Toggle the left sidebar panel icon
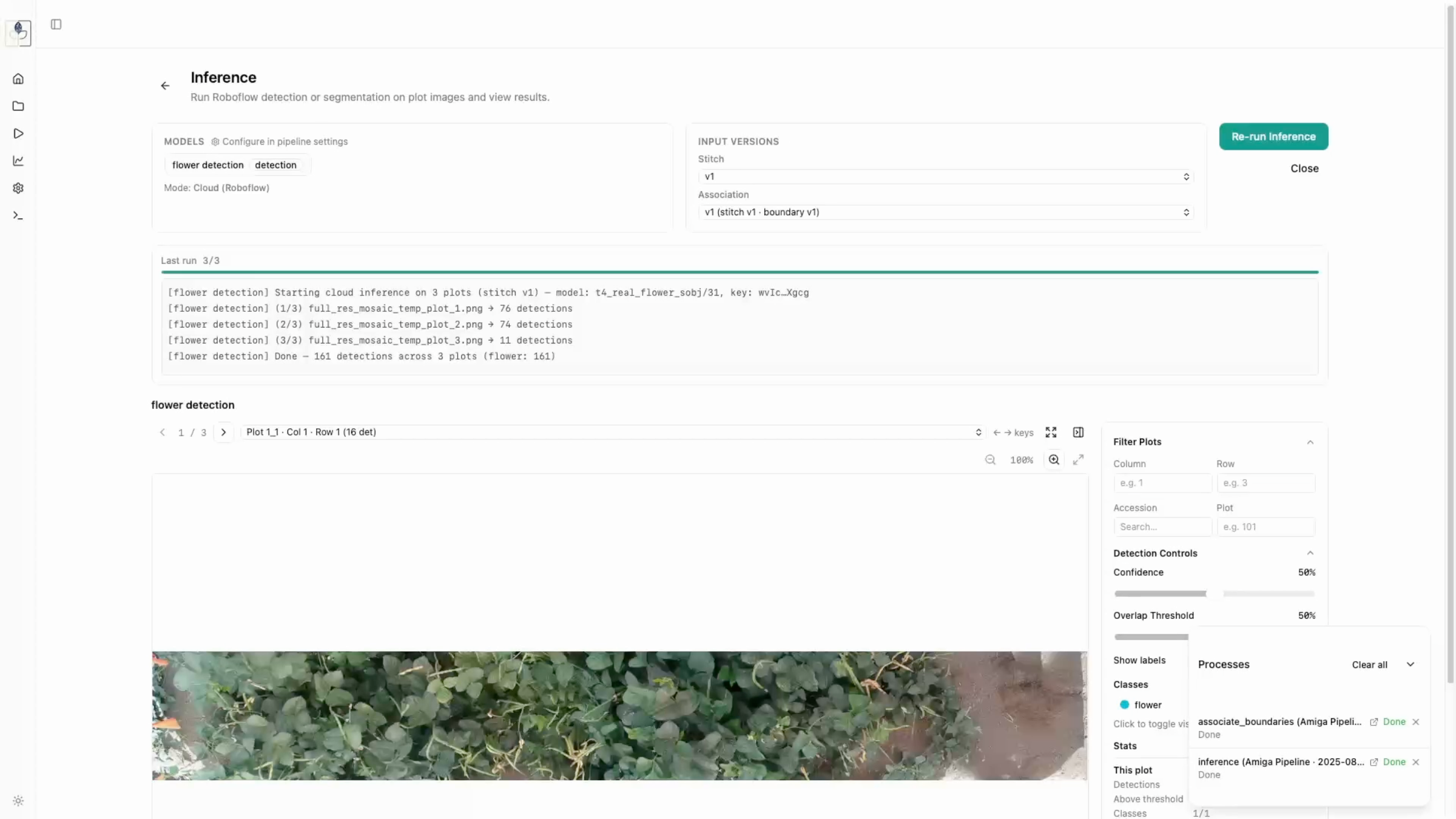1456x819 pixels. click(x=56, y=24)
